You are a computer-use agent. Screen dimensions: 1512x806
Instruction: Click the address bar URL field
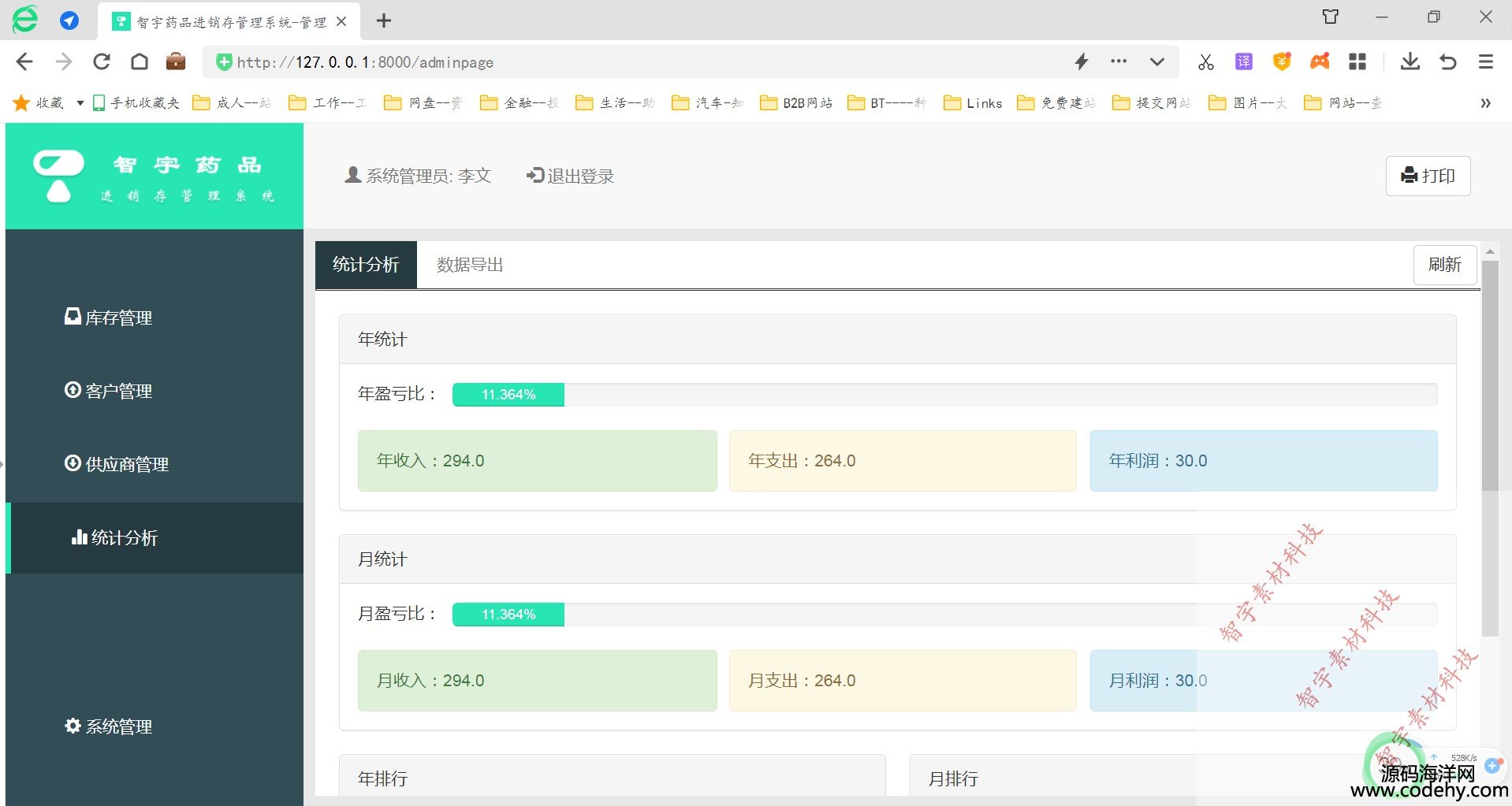pyautogui.click(x=631, y=62)
